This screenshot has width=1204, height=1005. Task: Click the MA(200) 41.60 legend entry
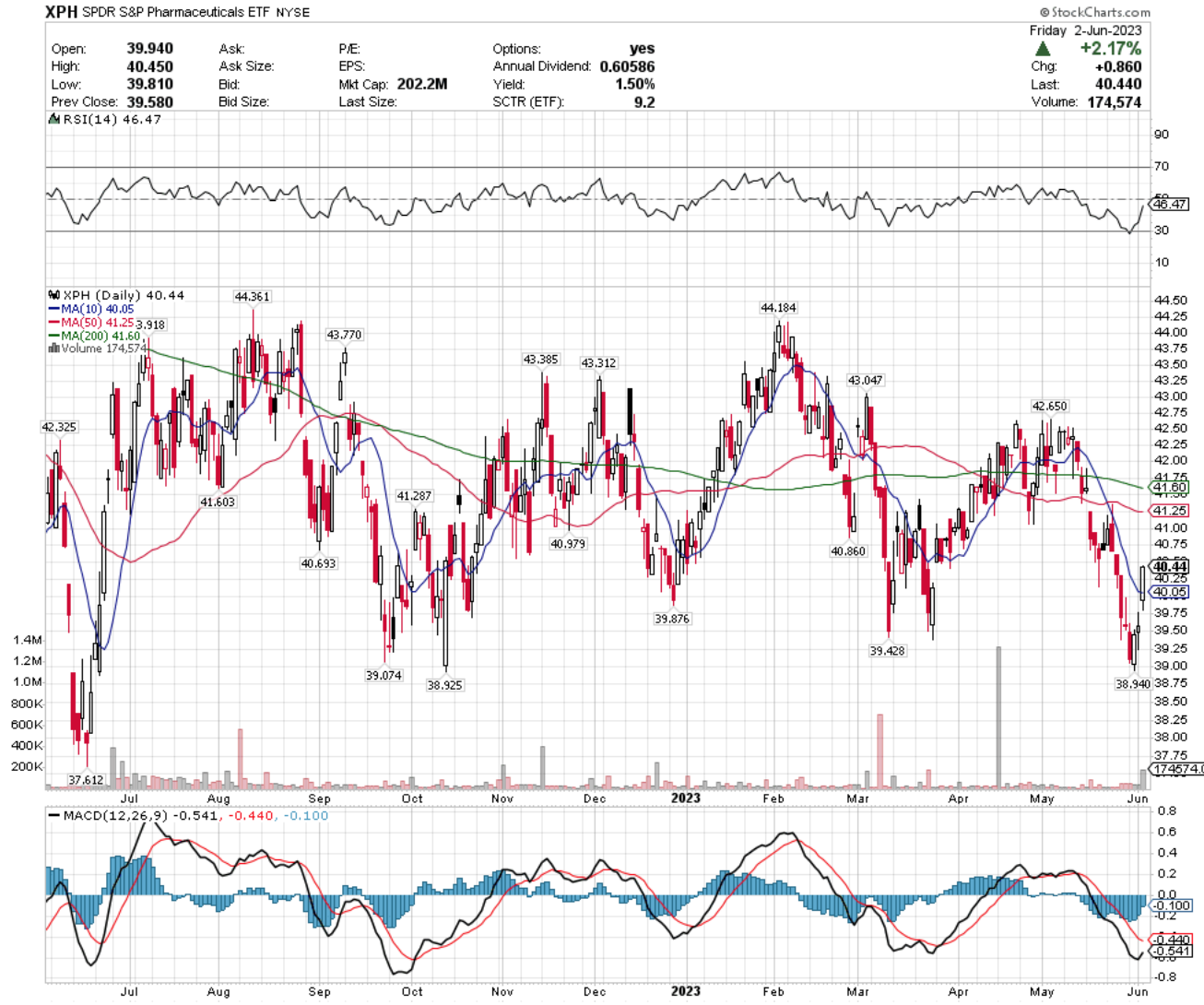tap(94, 336)
